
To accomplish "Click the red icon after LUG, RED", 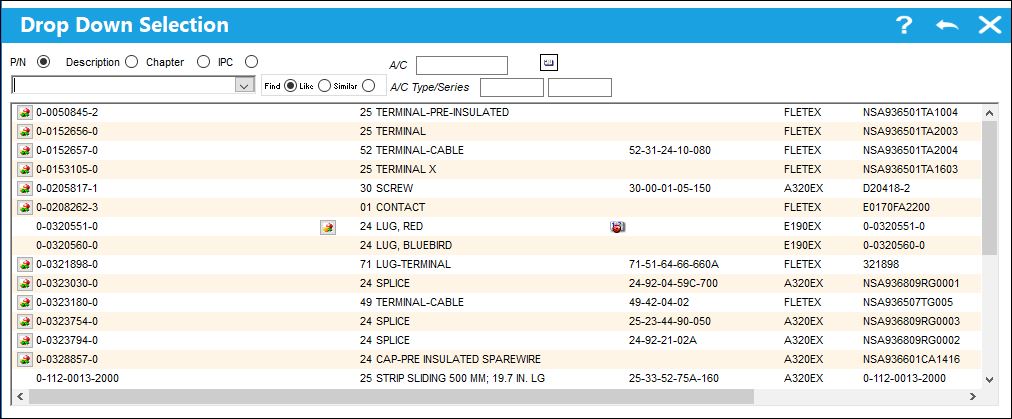I will tap(618, 227).
